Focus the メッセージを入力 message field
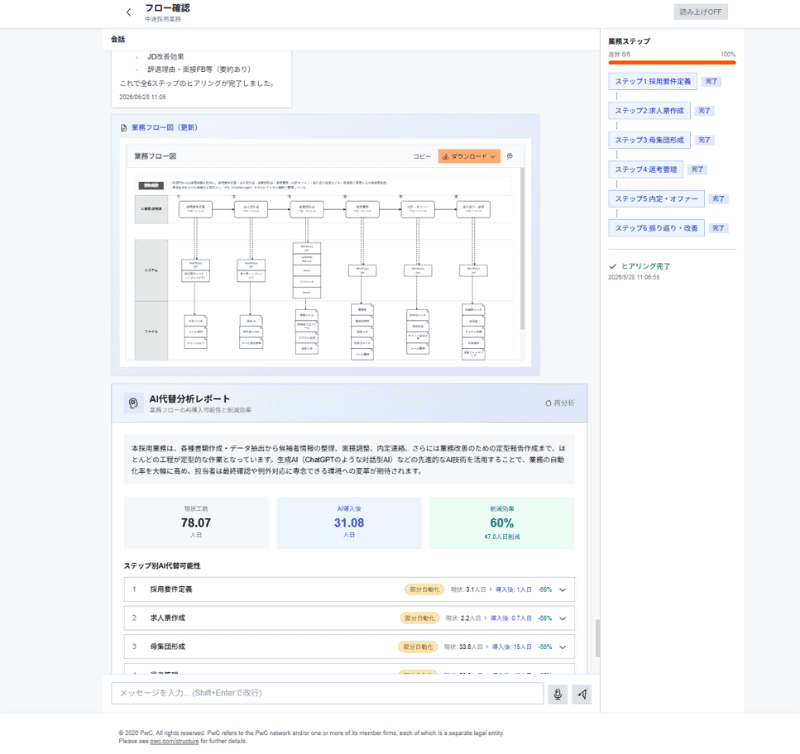 pyautogui.click(x=327, y=693)
